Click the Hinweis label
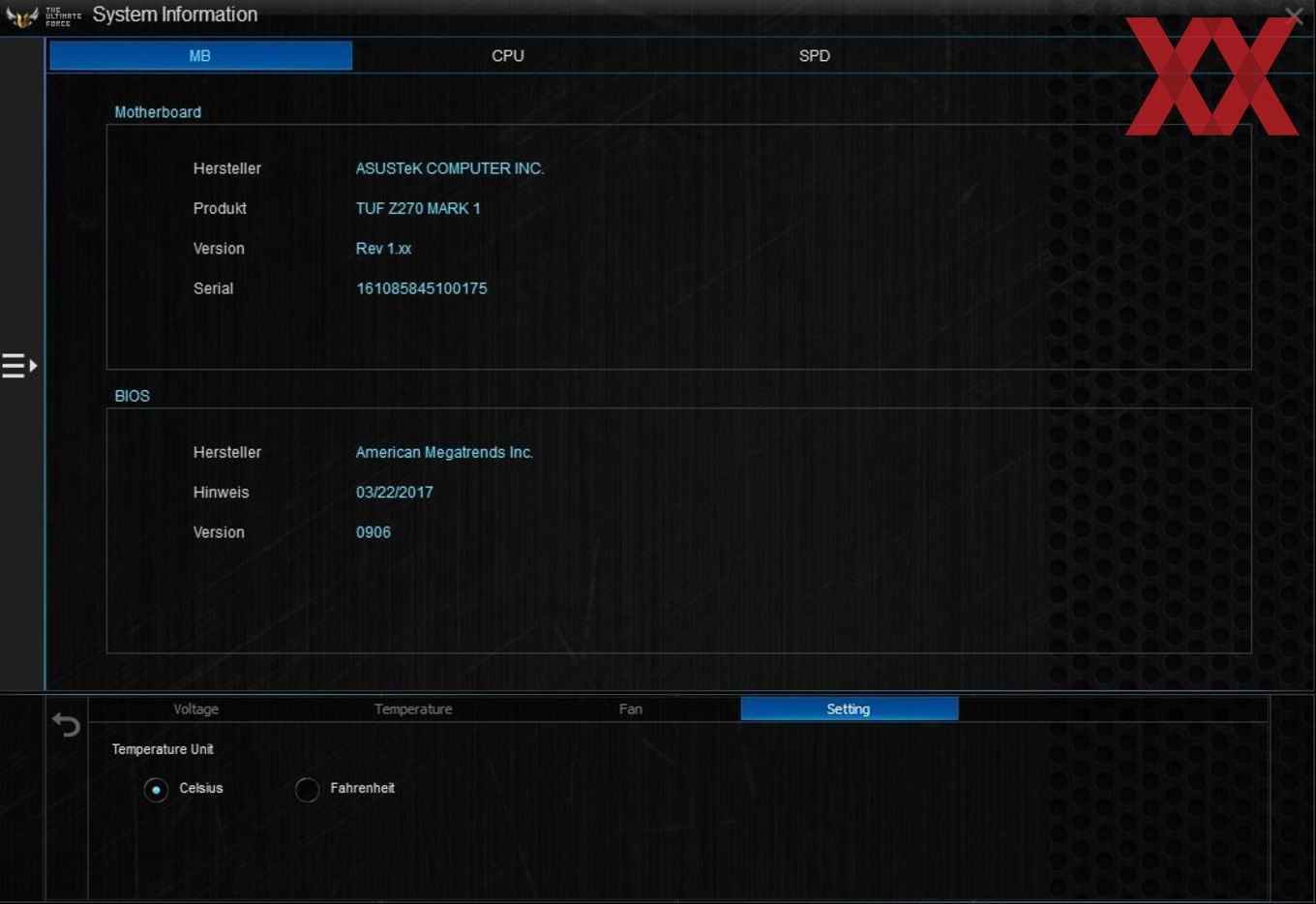1316x904 pixels. pyautogui.click(x=222, y=493)
